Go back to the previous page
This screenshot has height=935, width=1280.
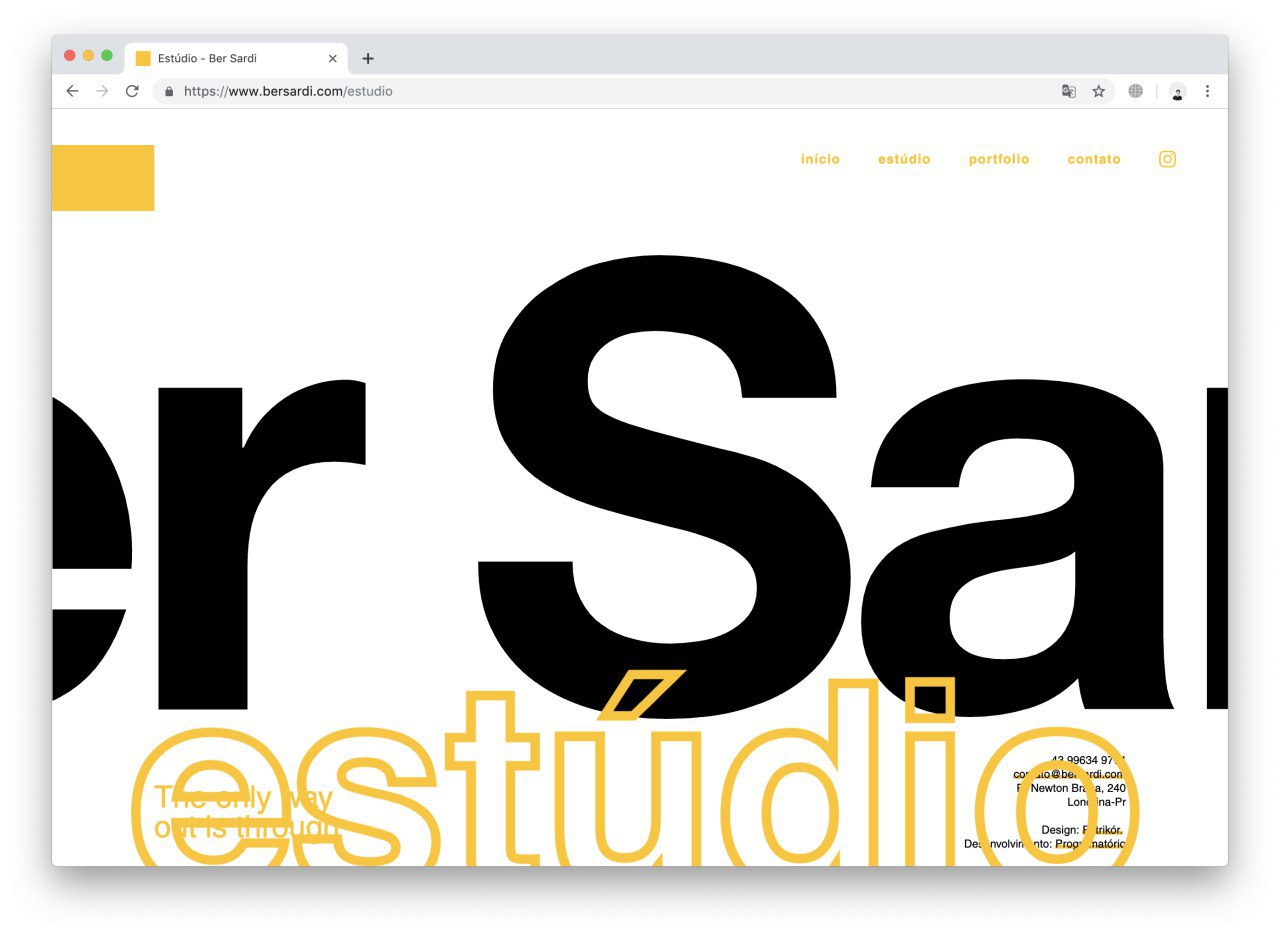coord(72,91)
